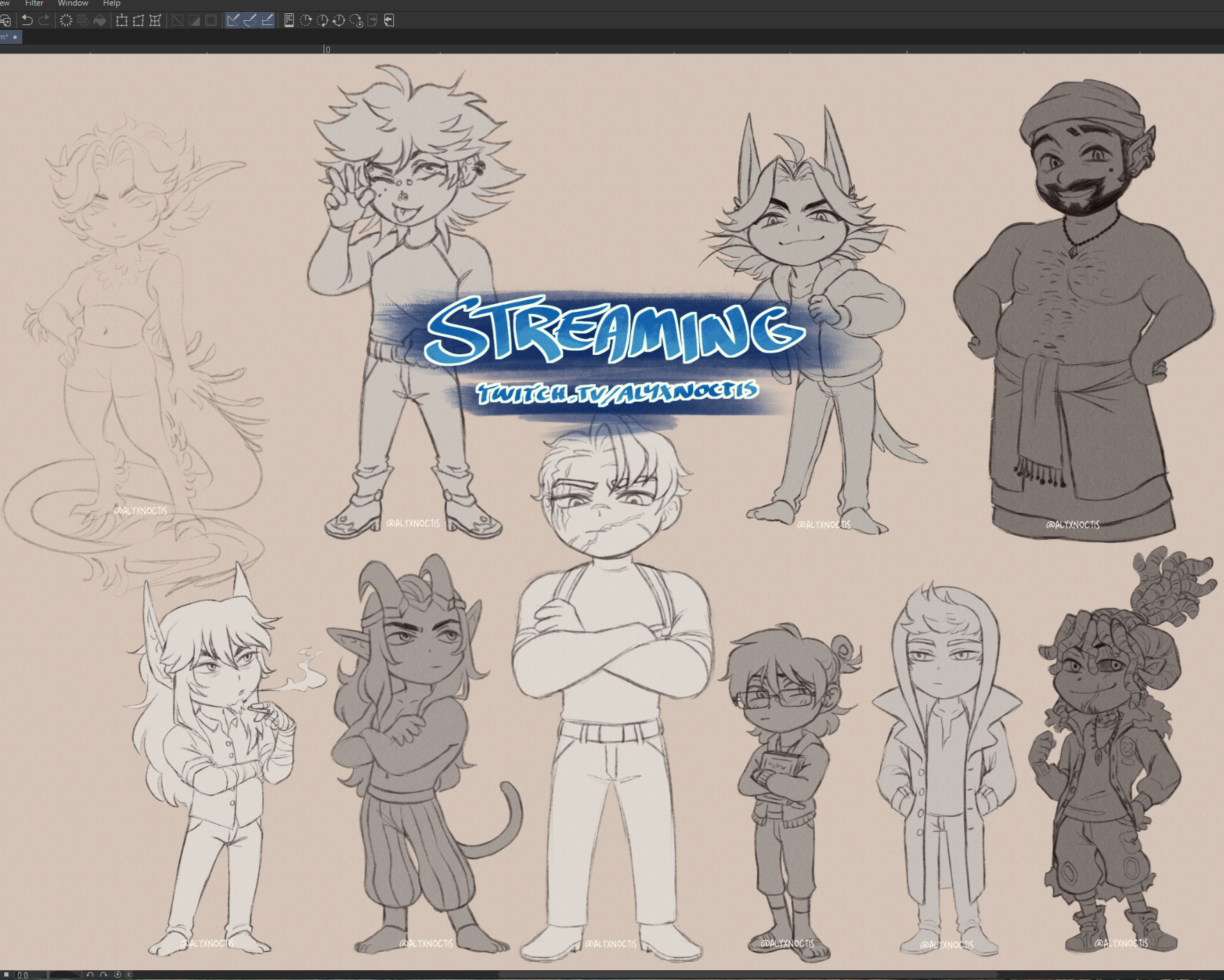The image size is (1224, 980).
Task: Click the horizontal canvas scrollbar
Action: coord(748,975)
